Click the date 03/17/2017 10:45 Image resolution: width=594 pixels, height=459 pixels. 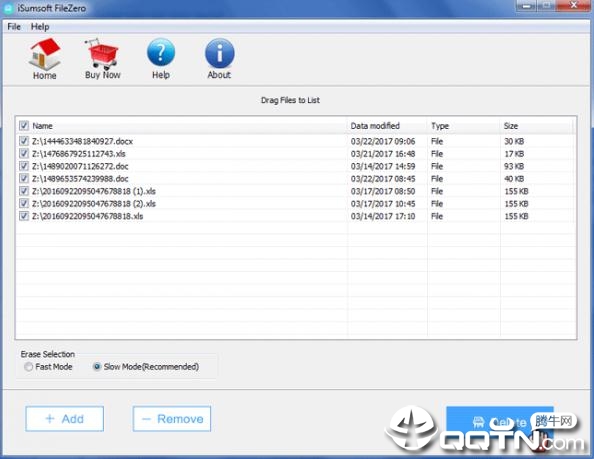coord(383,204)
